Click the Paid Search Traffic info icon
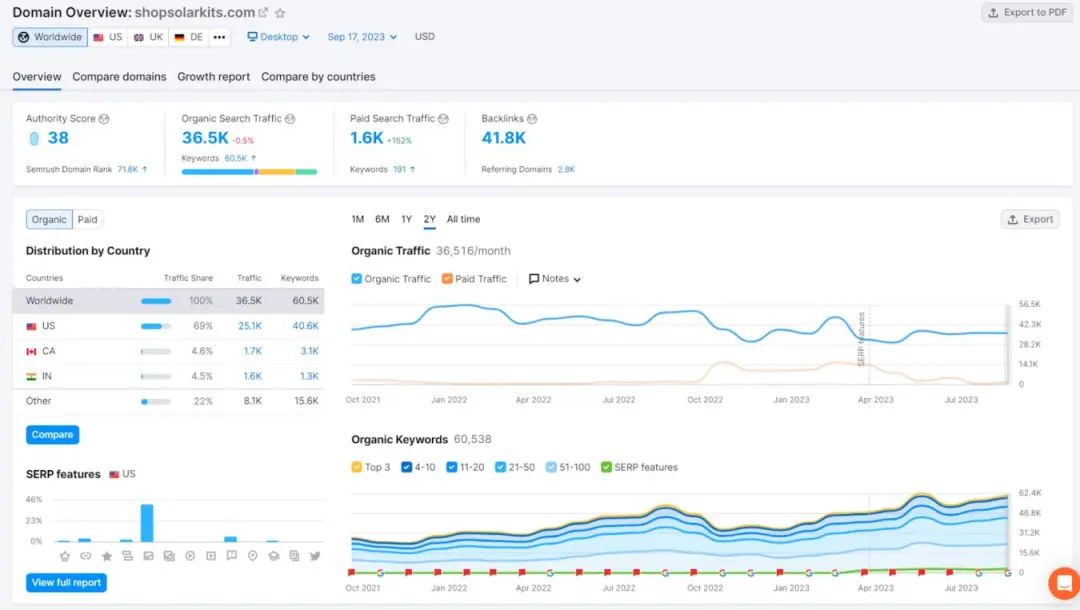The width and height of the screenshot is (1080, 610). click(444, 119)
